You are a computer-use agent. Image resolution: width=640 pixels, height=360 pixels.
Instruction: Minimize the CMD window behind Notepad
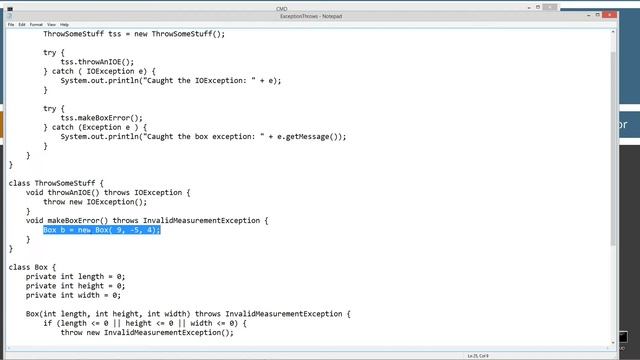click(529, 8)
